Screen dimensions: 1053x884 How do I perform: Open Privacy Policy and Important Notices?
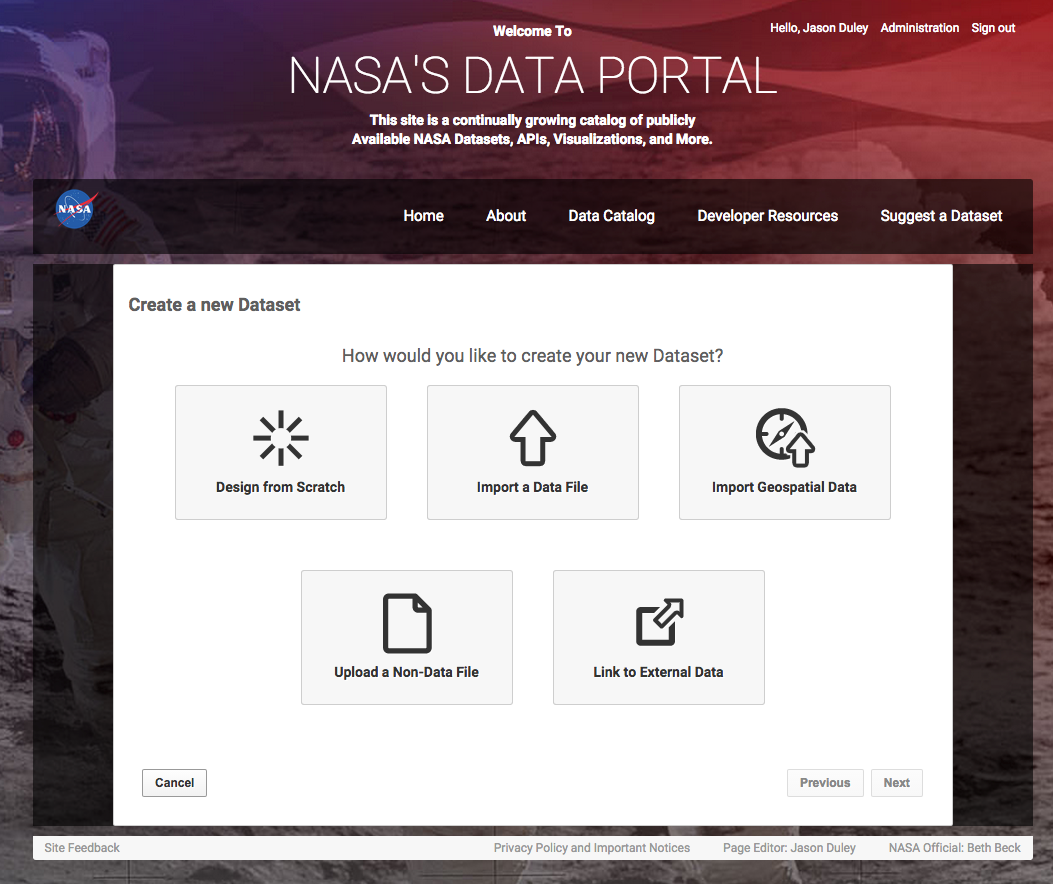(592, 848)
